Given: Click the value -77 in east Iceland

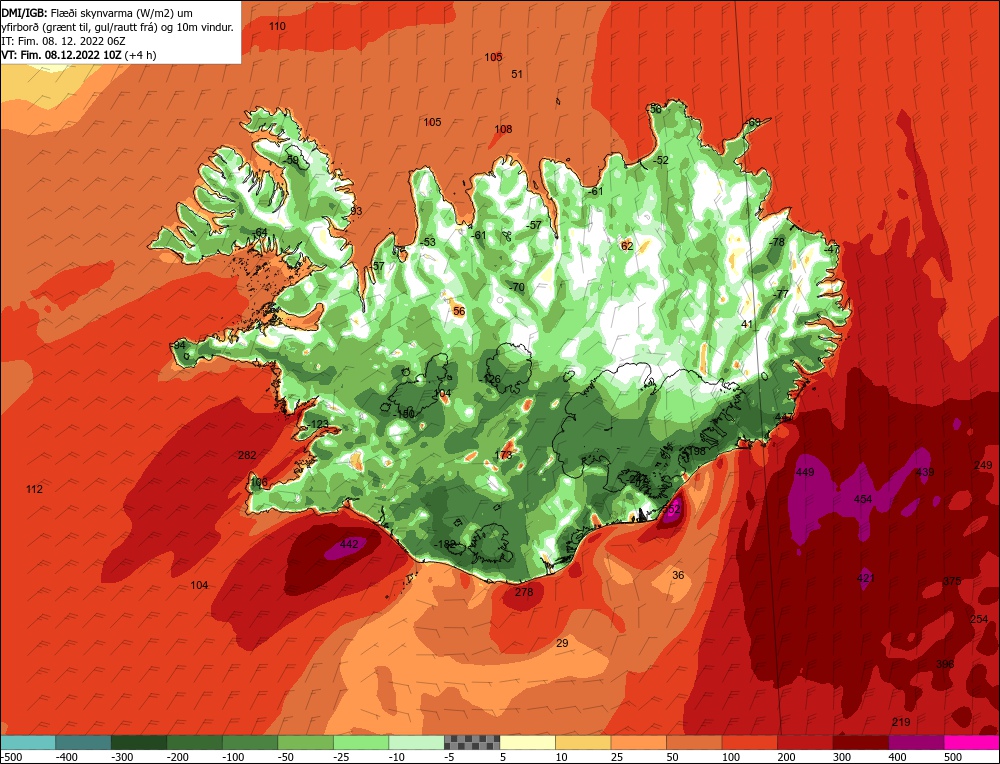Looking at the screenshot, I should tap(781, 294).
